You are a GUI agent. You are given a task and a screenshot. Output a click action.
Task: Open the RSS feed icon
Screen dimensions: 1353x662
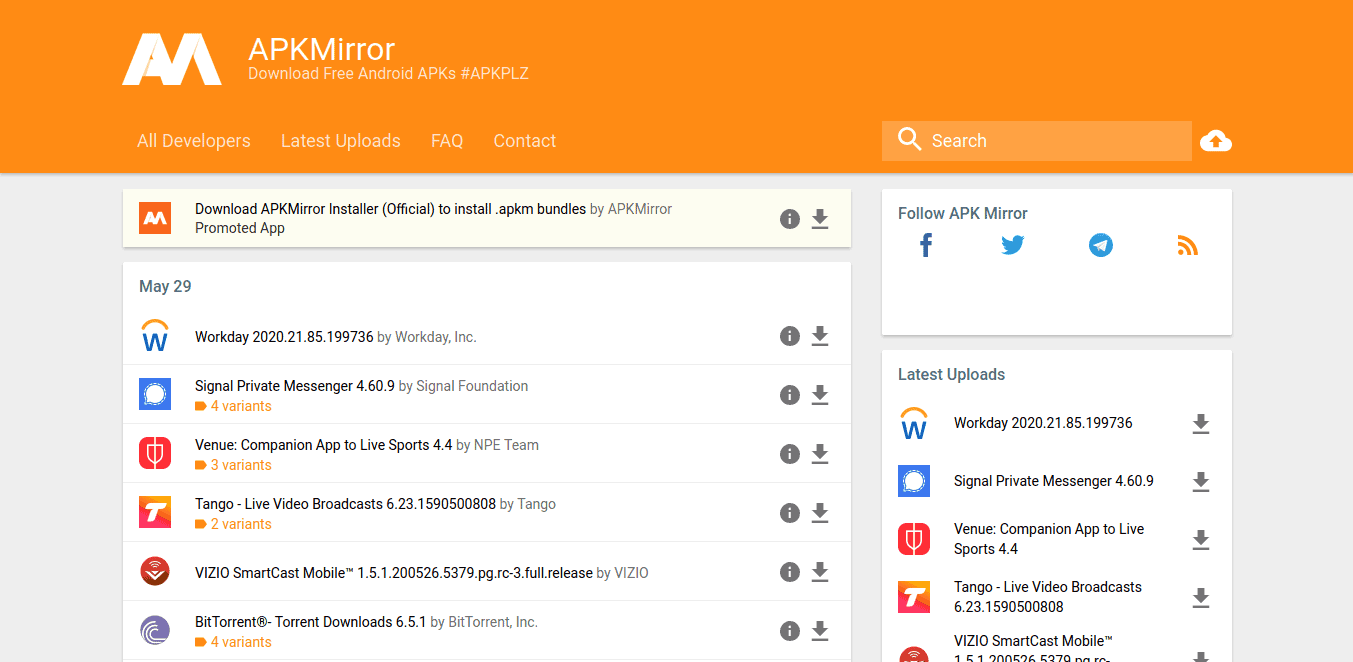pos(1187,245)
